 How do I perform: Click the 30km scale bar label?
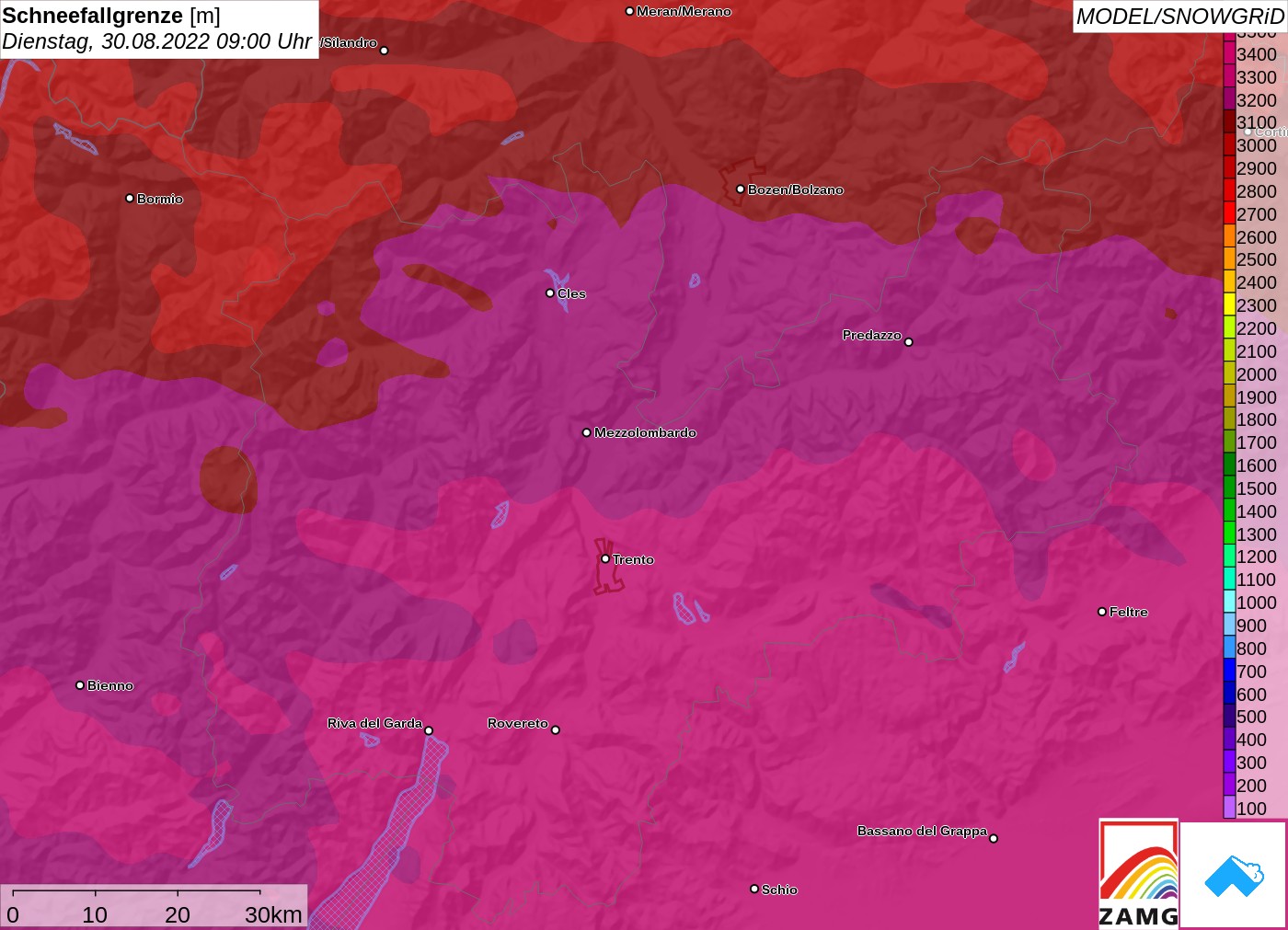273,914
